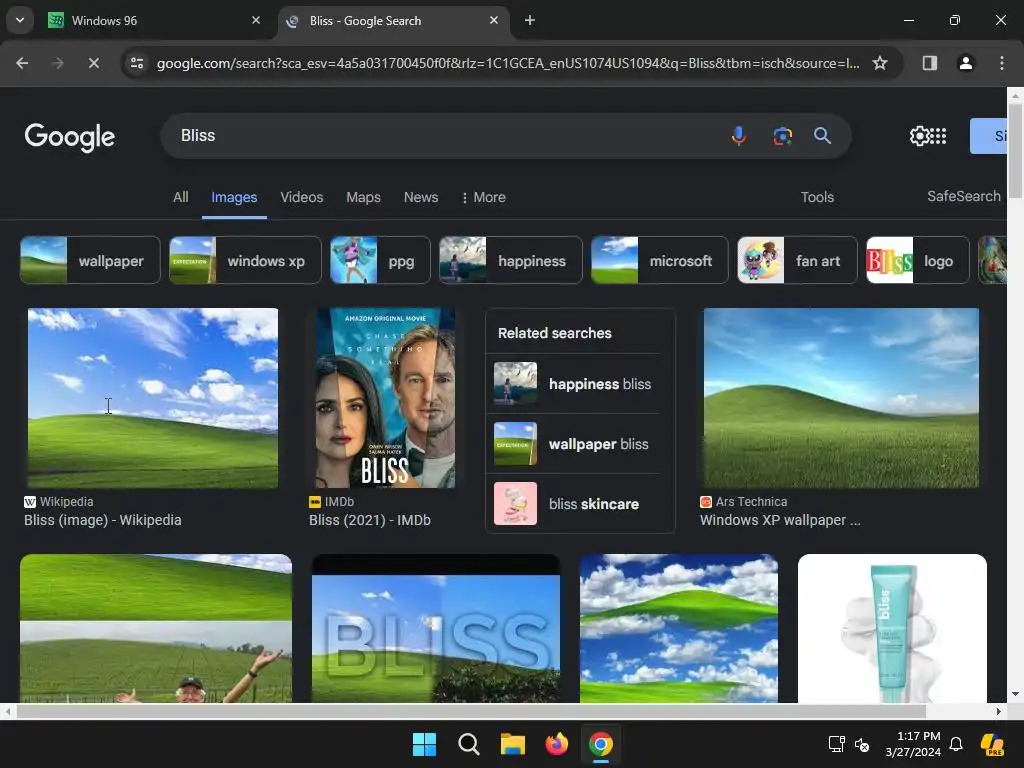Filter by the microsoft chip
This screenshot has height=768, width=1024.
pos(660,261)
